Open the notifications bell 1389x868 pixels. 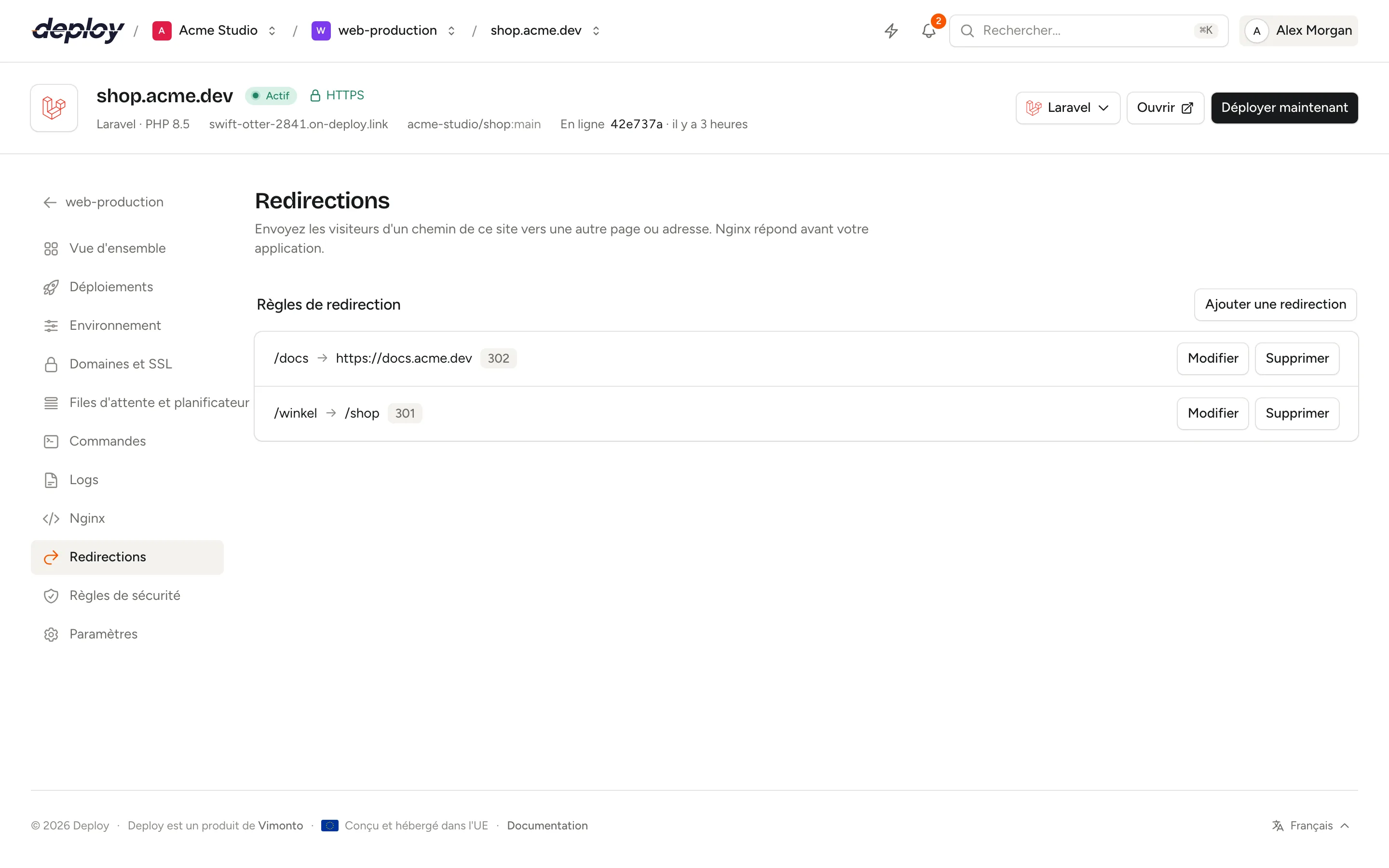tap(929, 30)
